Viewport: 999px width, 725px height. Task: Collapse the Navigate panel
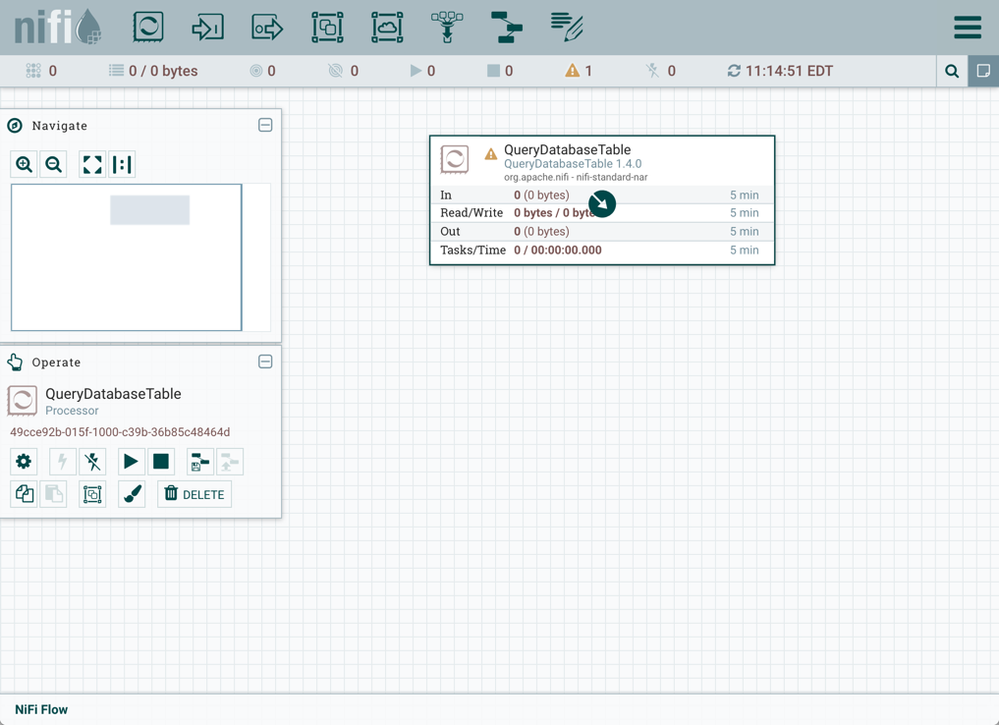click(x=265, y=125)
